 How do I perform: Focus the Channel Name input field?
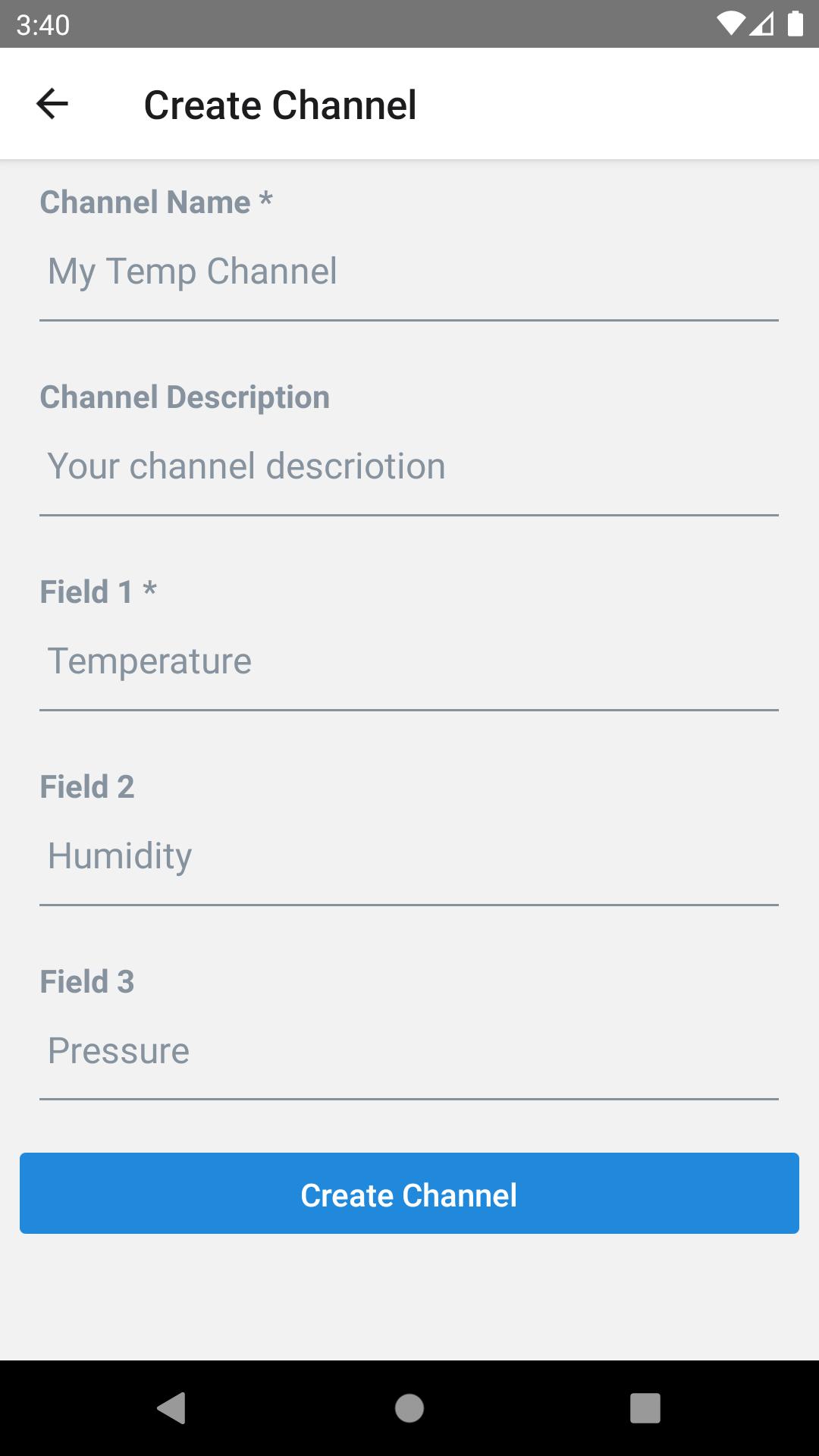(409, 272)
